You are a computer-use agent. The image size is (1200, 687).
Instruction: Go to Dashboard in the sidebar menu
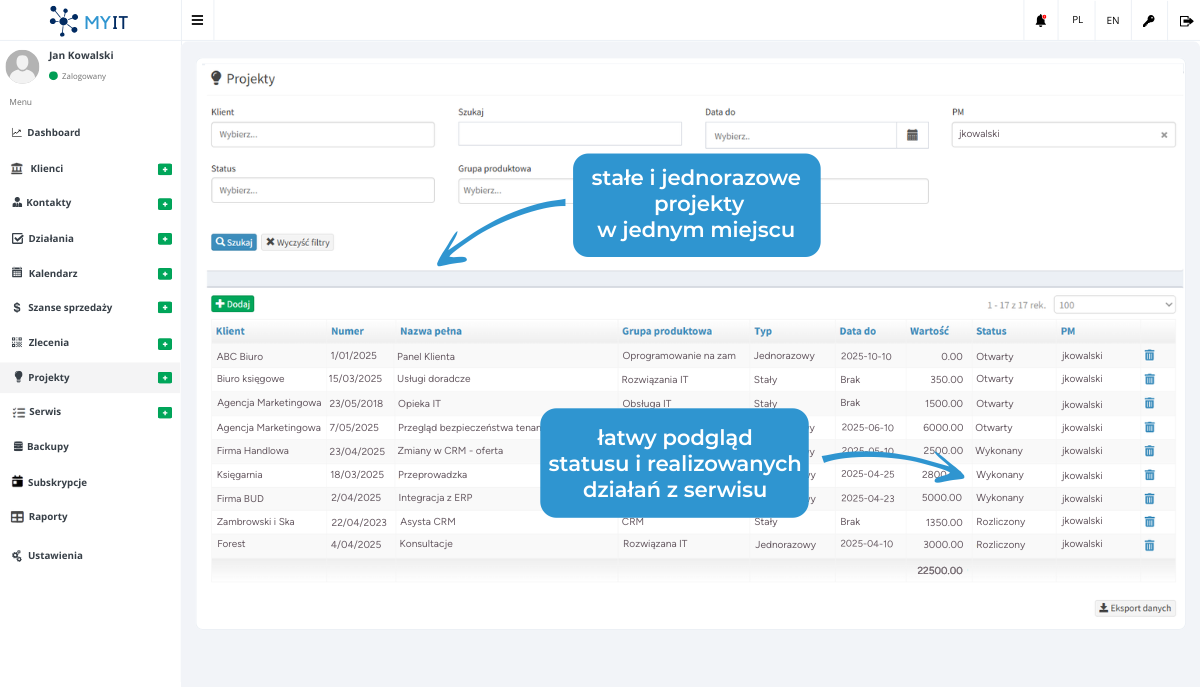click(53, 133)
